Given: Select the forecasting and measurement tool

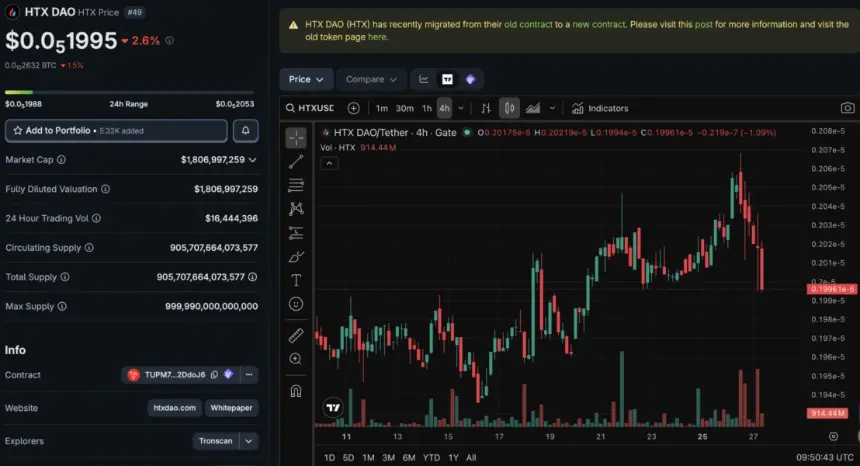Looking at the screenshot, I should tap(296, 233).
